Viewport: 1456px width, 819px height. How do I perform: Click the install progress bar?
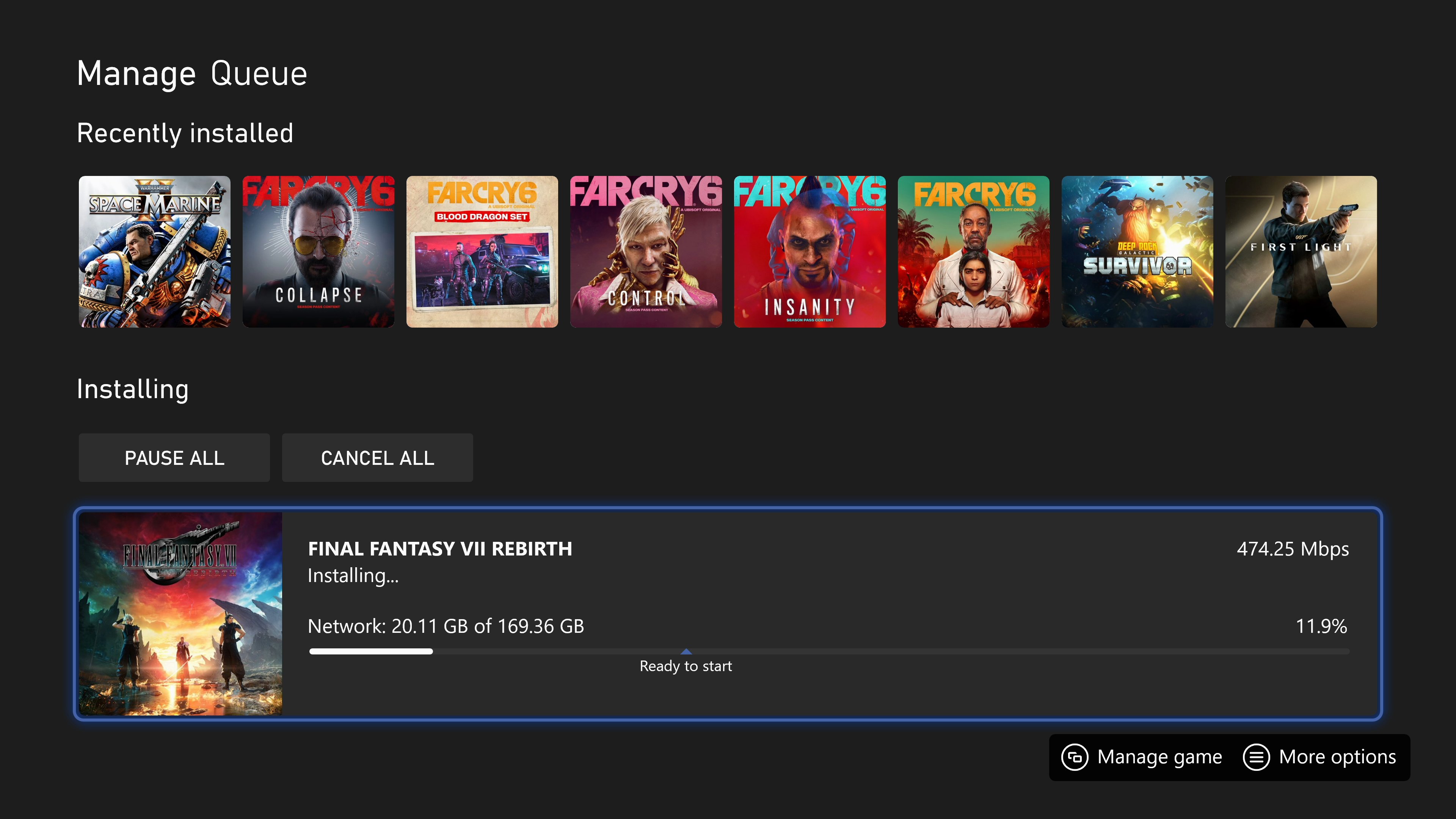pyautogui.click(x=829, y=652)
